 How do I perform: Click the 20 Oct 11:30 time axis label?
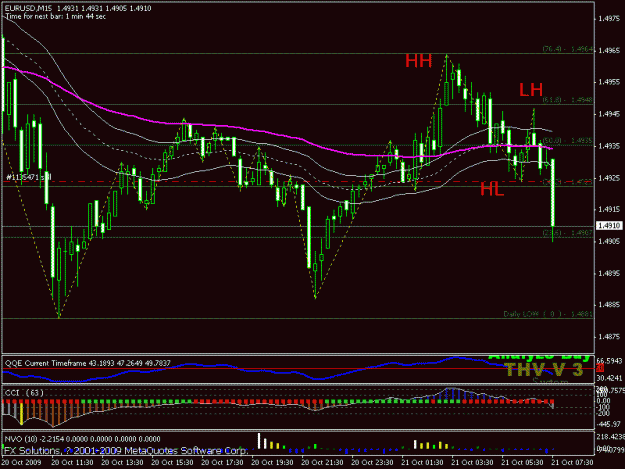click(x=72, y=463)
